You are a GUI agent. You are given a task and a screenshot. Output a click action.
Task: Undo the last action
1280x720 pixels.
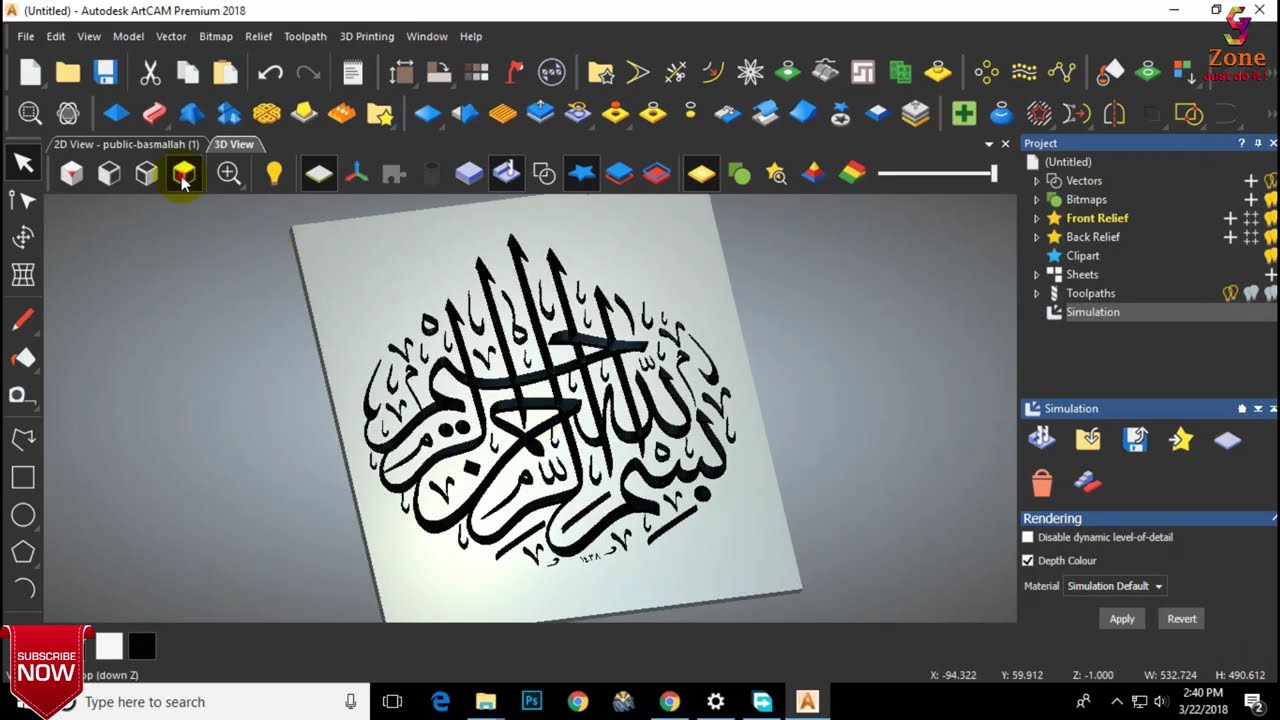pos(270,72)
